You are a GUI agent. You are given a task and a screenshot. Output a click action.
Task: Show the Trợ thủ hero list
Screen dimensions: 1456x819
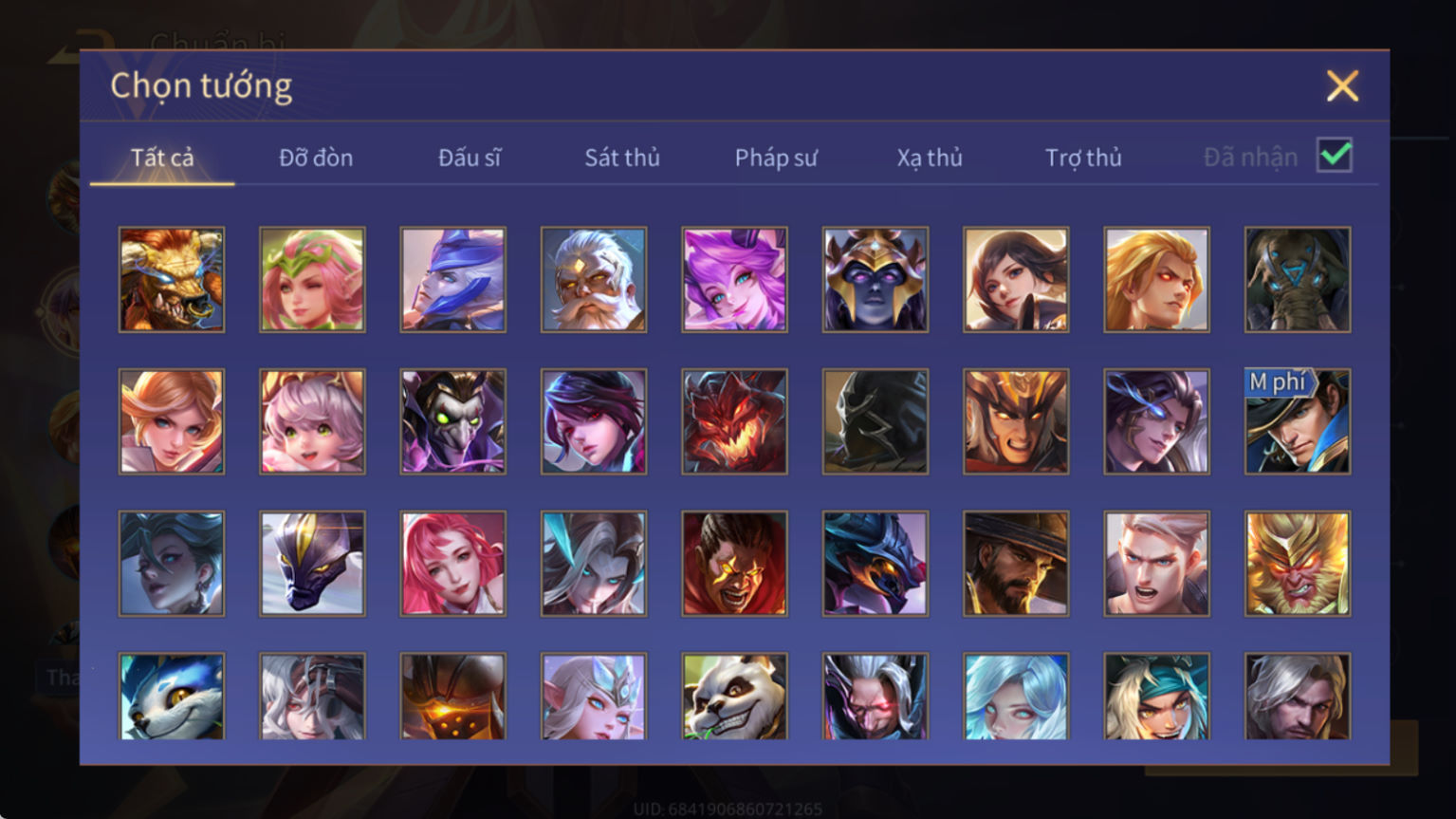click(x=1083, y=158)
